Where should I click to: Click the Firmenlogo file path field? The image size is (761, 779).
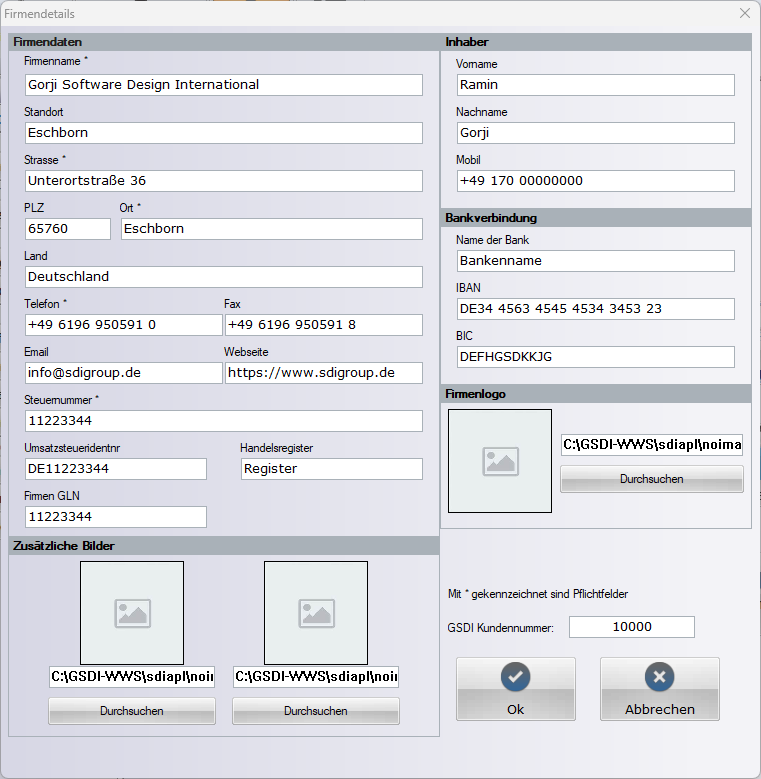pyautogui.click(x=652, y=445)
